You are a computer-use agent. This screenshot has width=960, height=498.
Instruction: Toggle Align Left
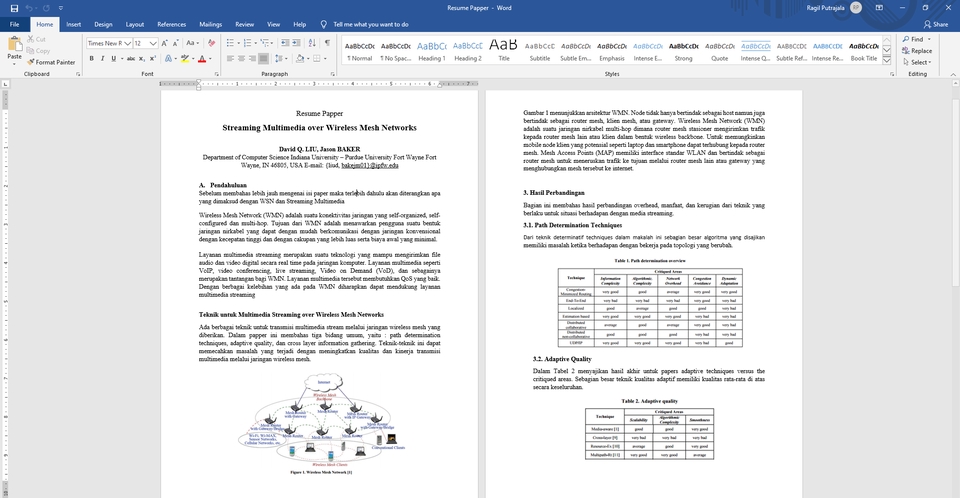click(x=230, y=59)
